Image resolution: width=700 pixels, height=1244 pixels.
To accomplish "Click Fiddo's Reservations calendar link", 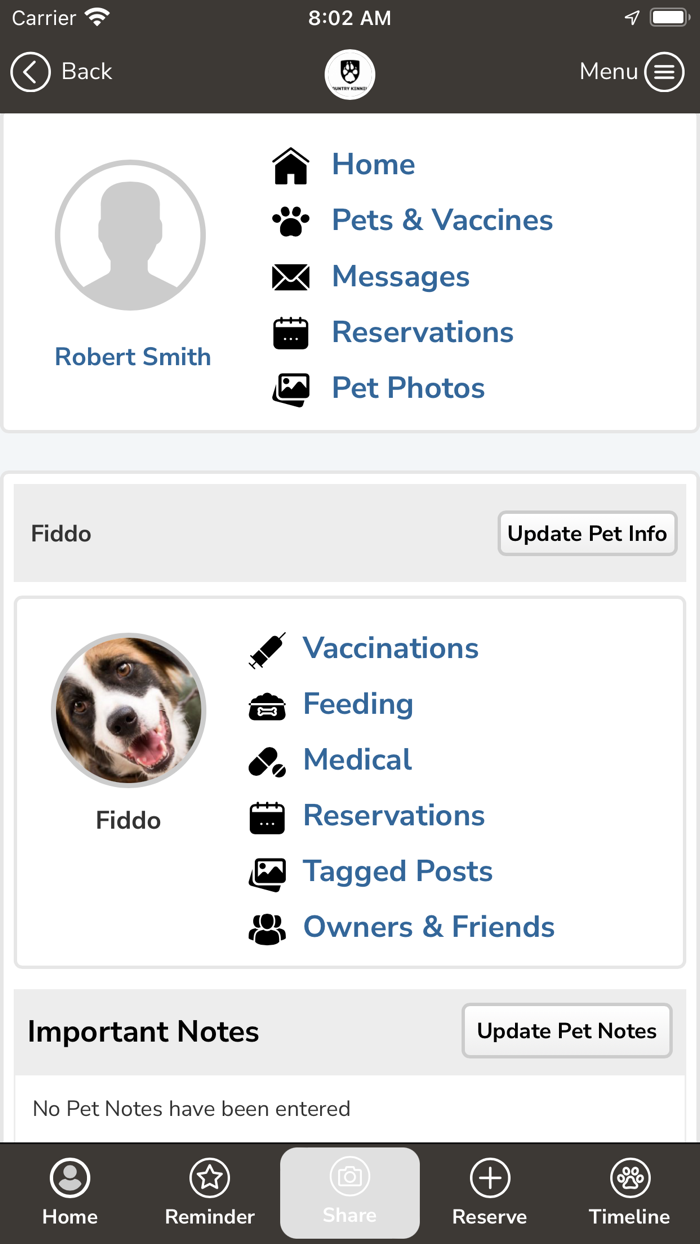I will point(393,816).
